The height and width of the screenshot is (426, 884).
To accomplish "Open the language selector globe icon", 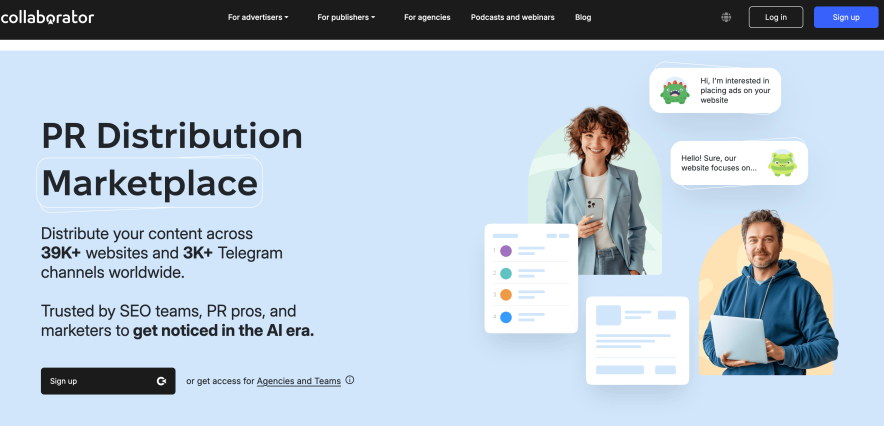I will tap(725, 17).
